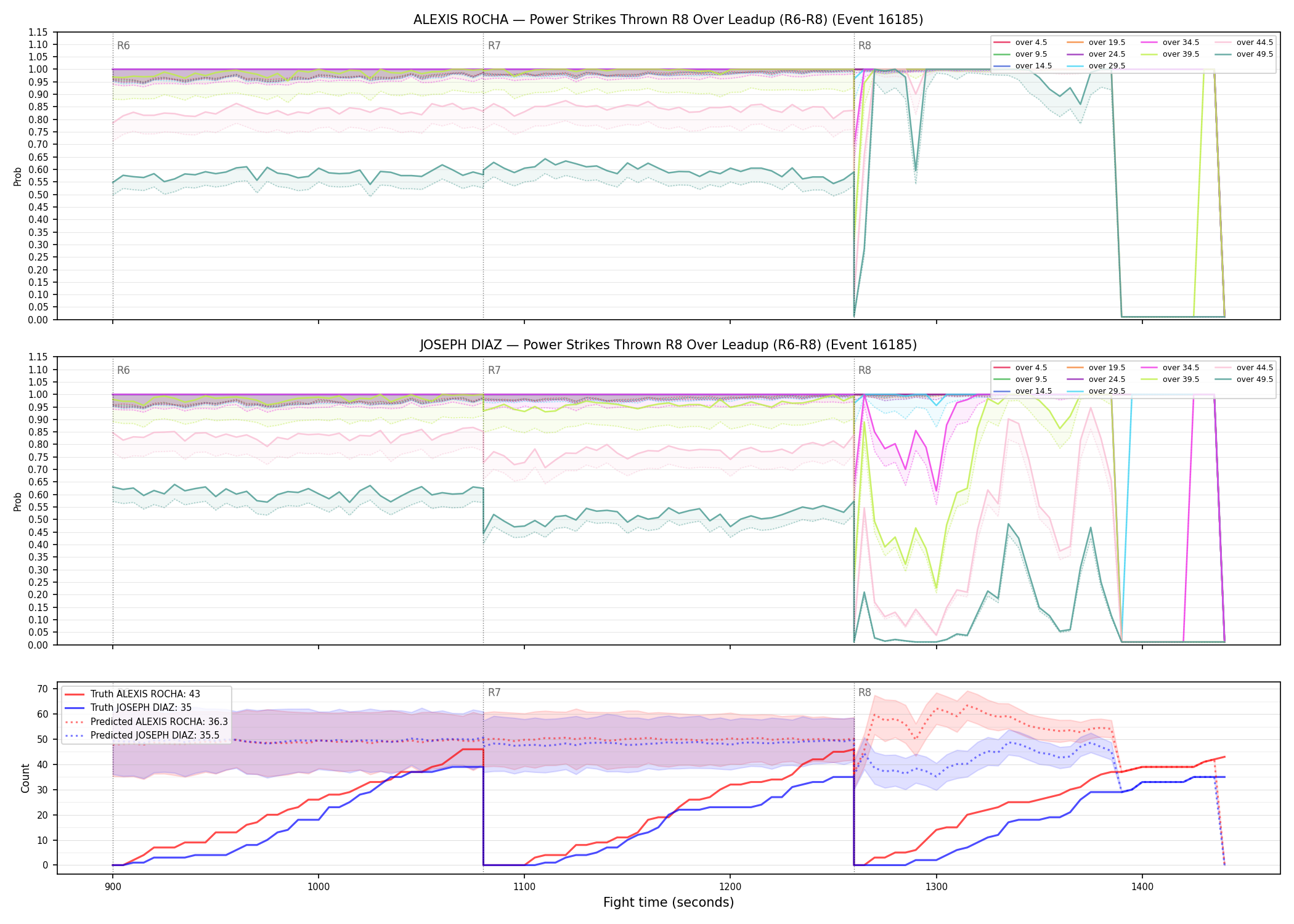Click the R6 round marker in Rocha chart
The image size is (1294, 924).
point(123,46)
